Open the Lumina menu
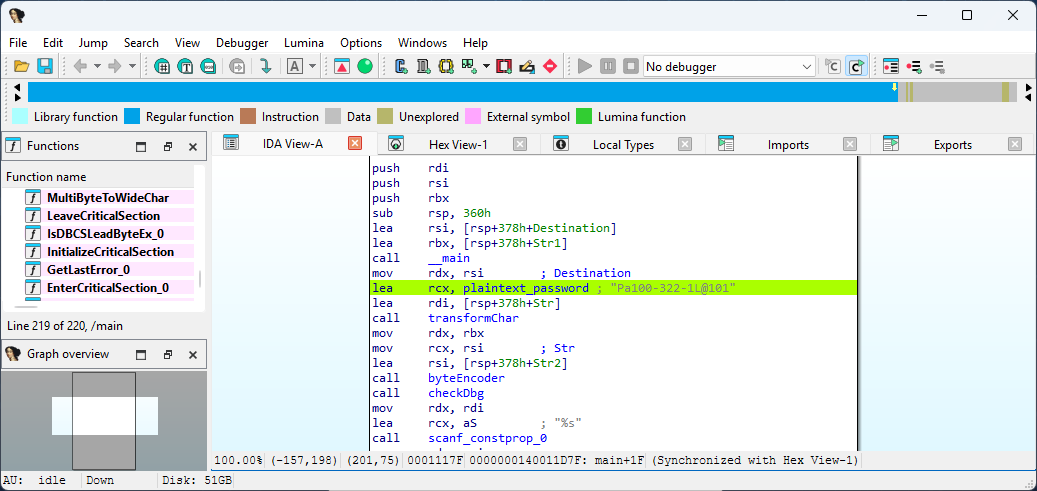This screenshot has height=491, width=1037. pyautogui.click(x=303, y=43)
